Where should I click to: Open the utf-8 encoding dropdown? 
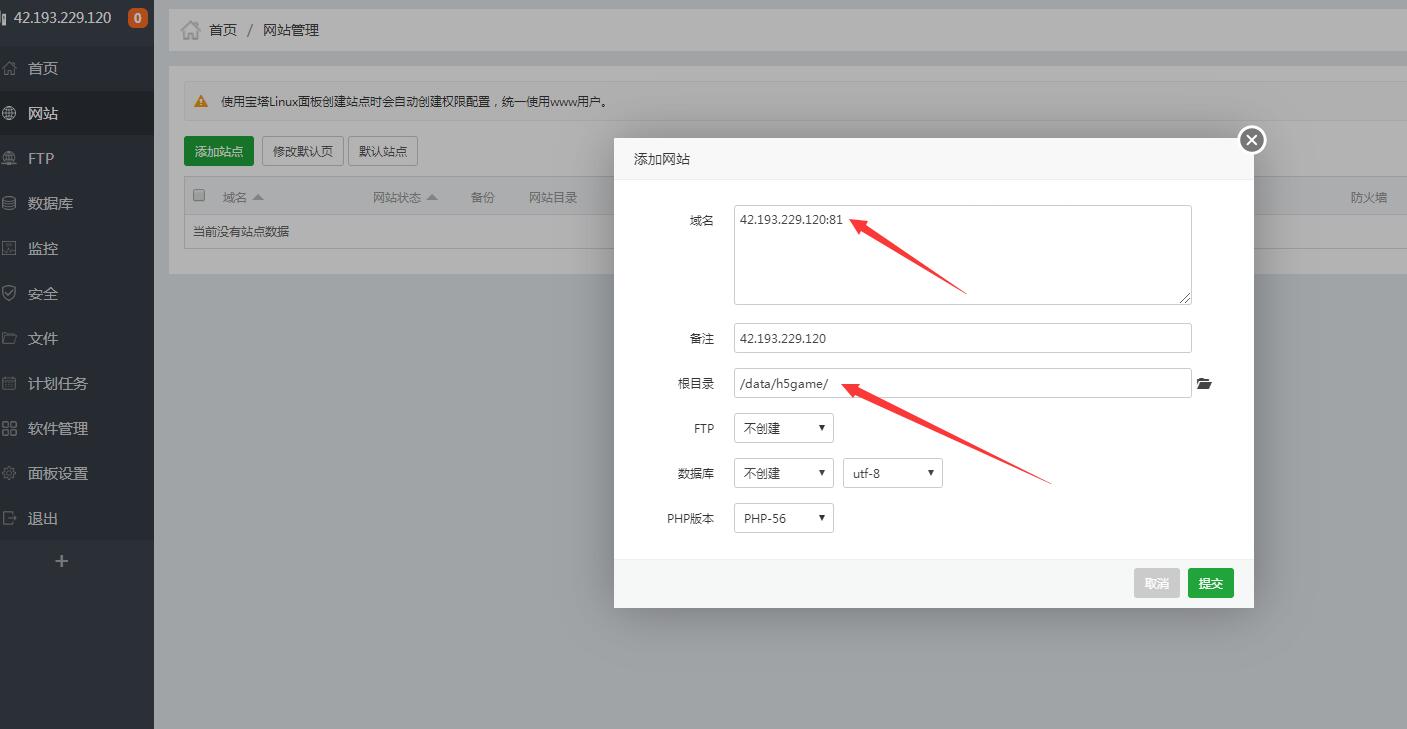[x=892, y=473]
